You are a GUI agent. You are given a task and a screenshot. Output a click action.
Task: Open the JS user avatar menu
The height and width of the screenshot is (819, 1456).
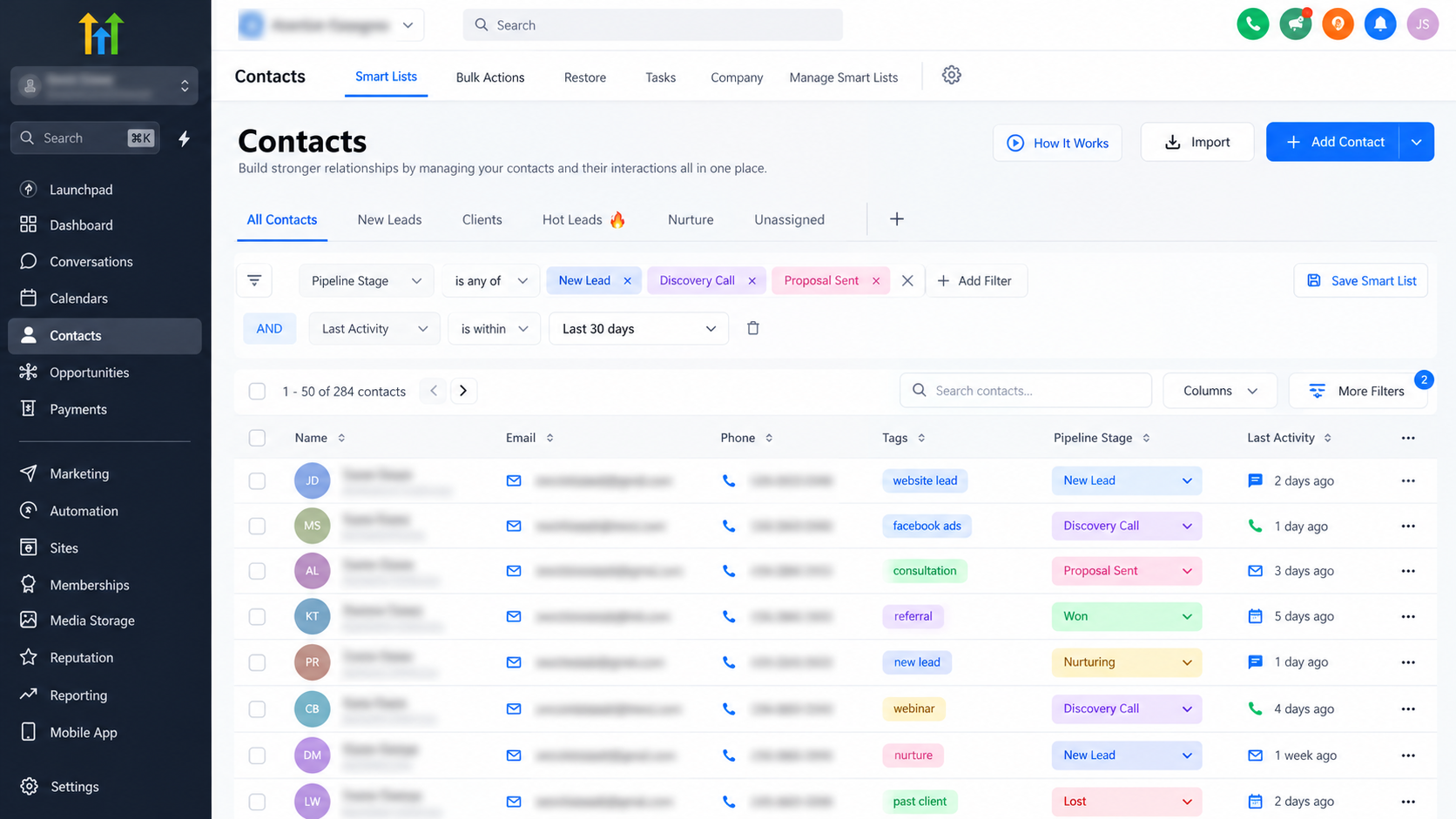point(1423,24)
